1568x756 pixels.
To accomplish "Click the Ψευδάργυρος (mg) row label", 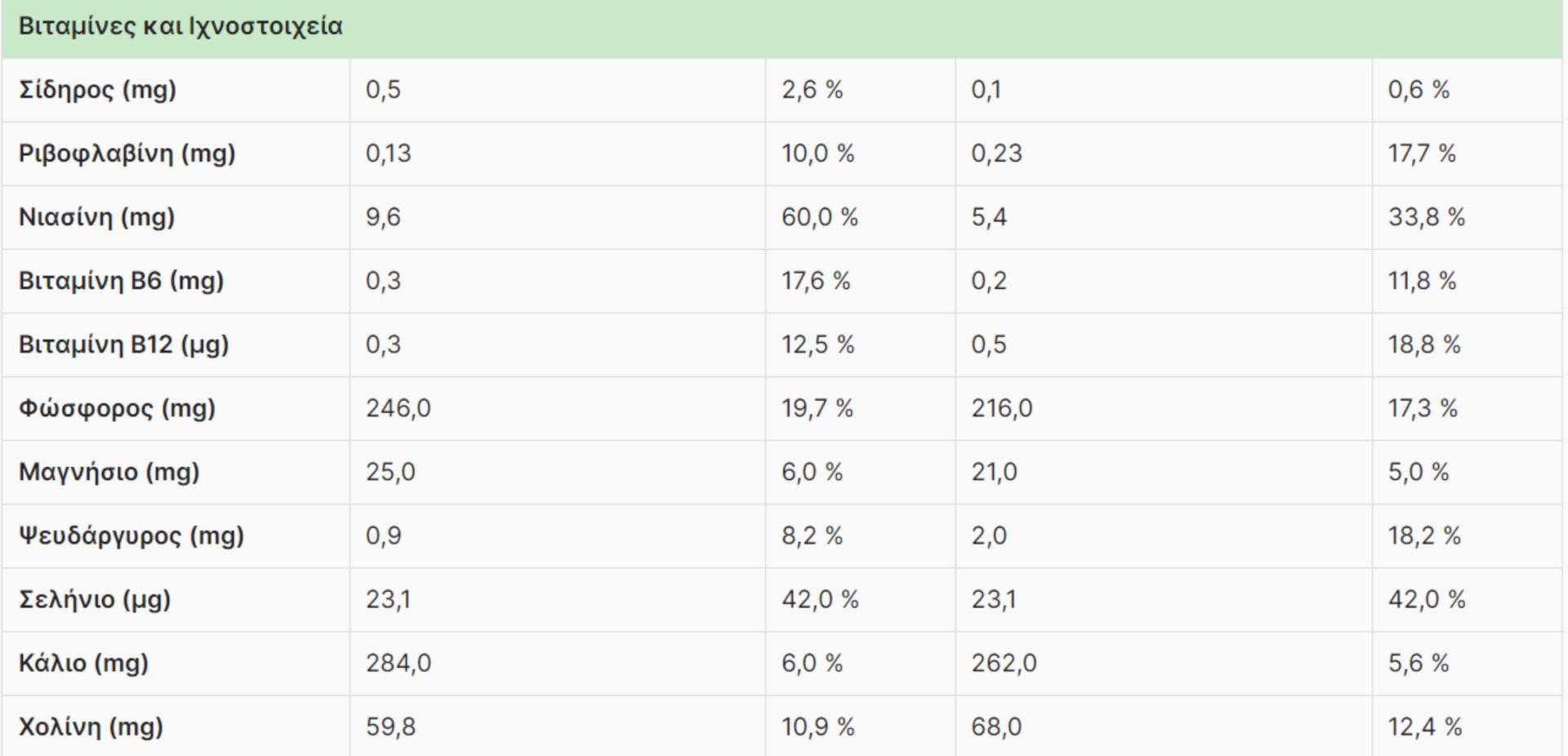I will point(131,536).
